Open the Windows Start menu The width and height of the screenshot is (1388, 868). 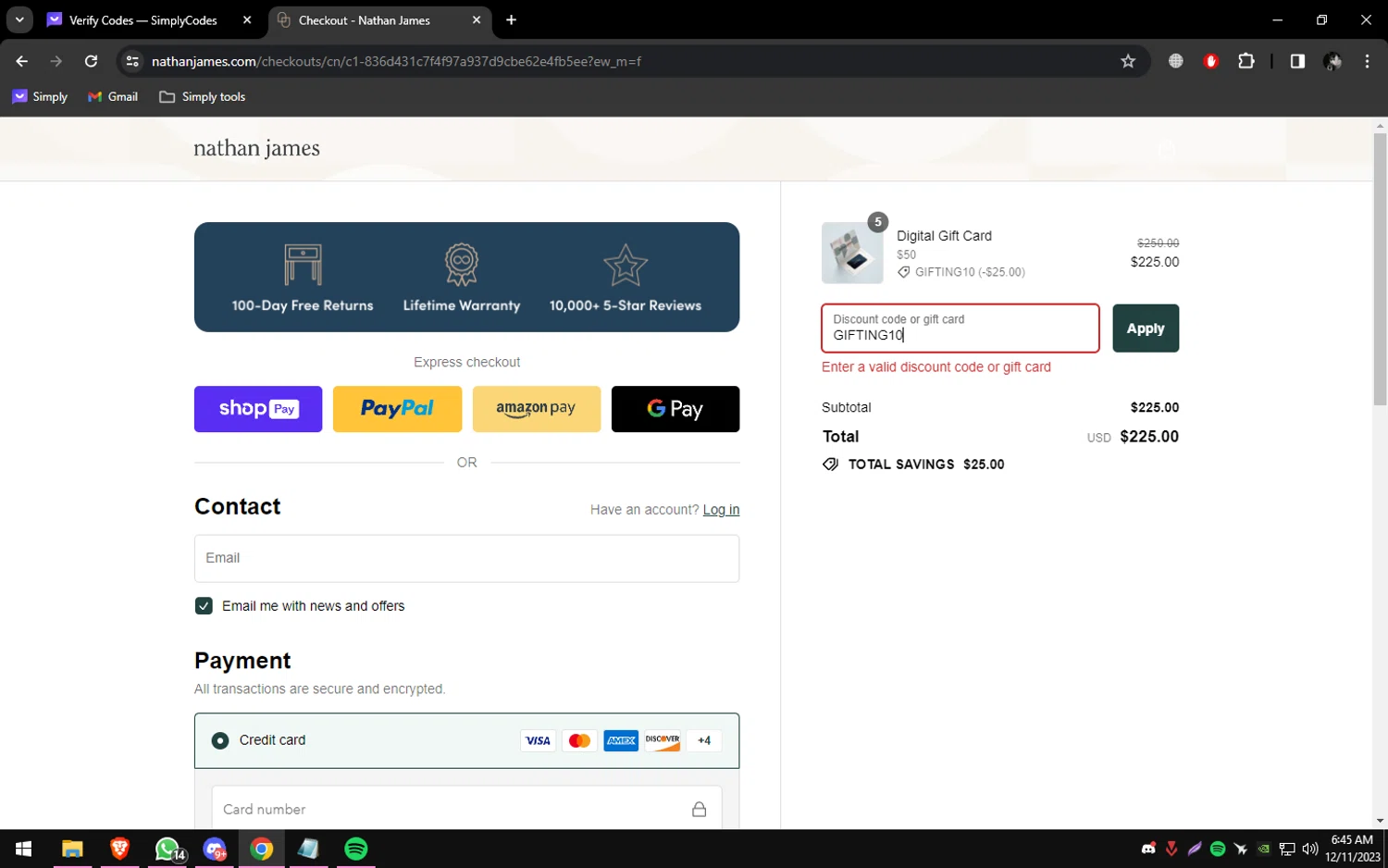[x=24, y=849]
